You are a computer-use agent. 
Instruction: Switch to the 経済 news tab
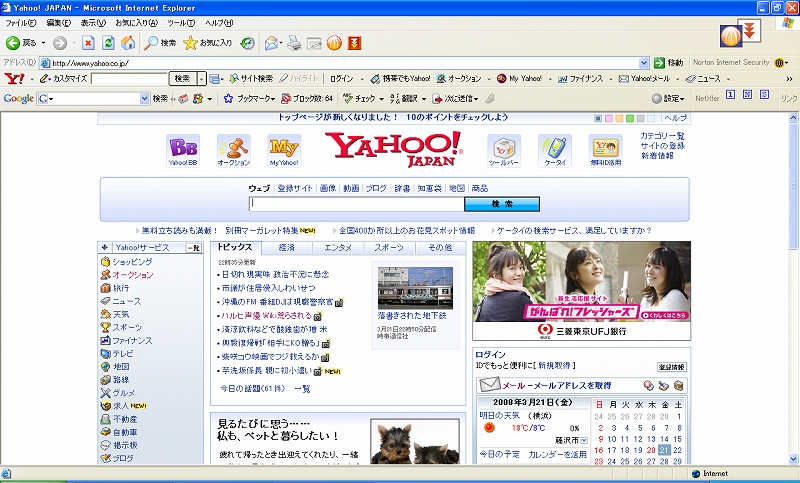point(287,248)
